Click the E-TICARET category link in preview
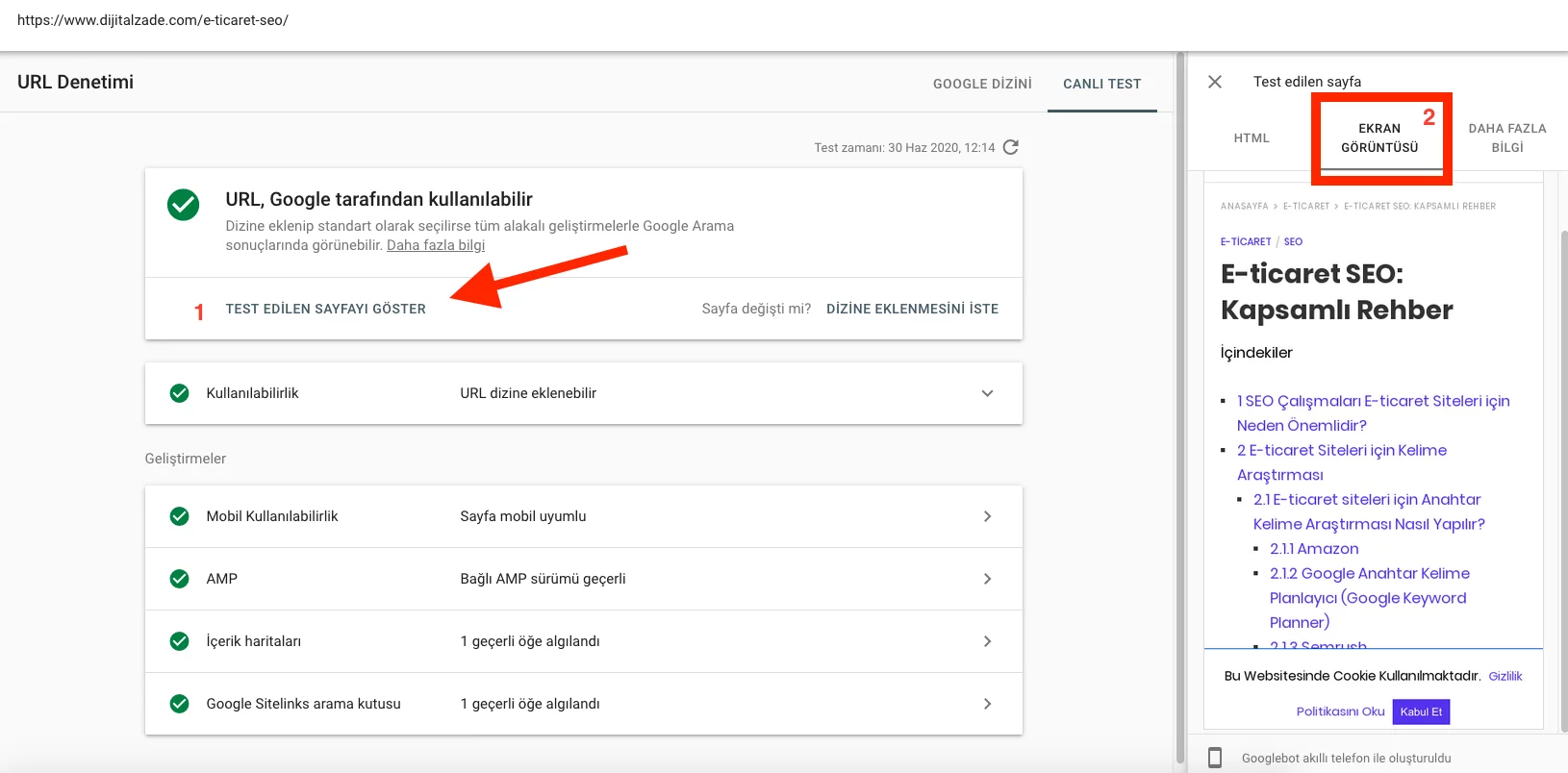Viewport: 1568px width, 773px height. 1246,241
